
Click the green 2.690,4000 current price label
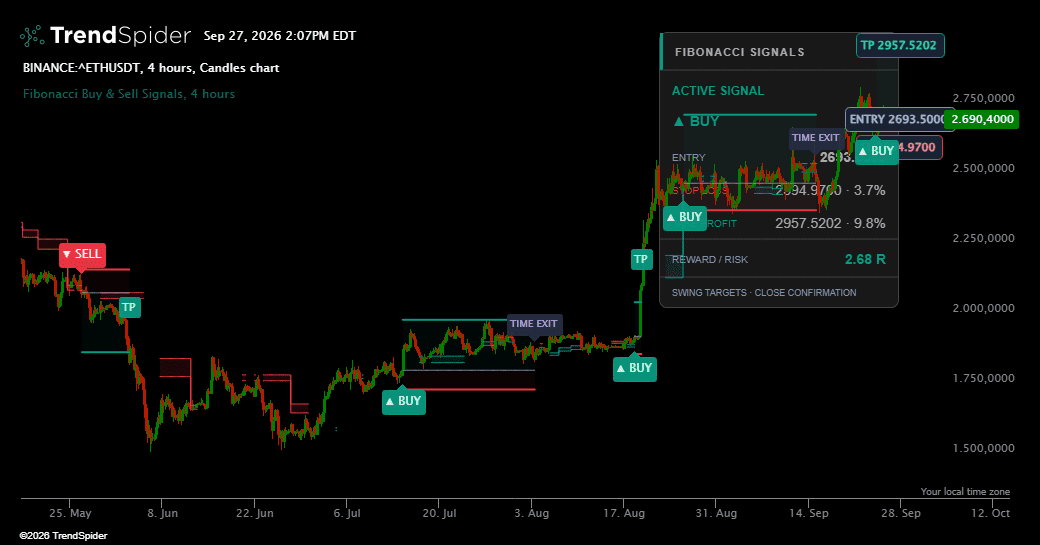tap(982, 119)
